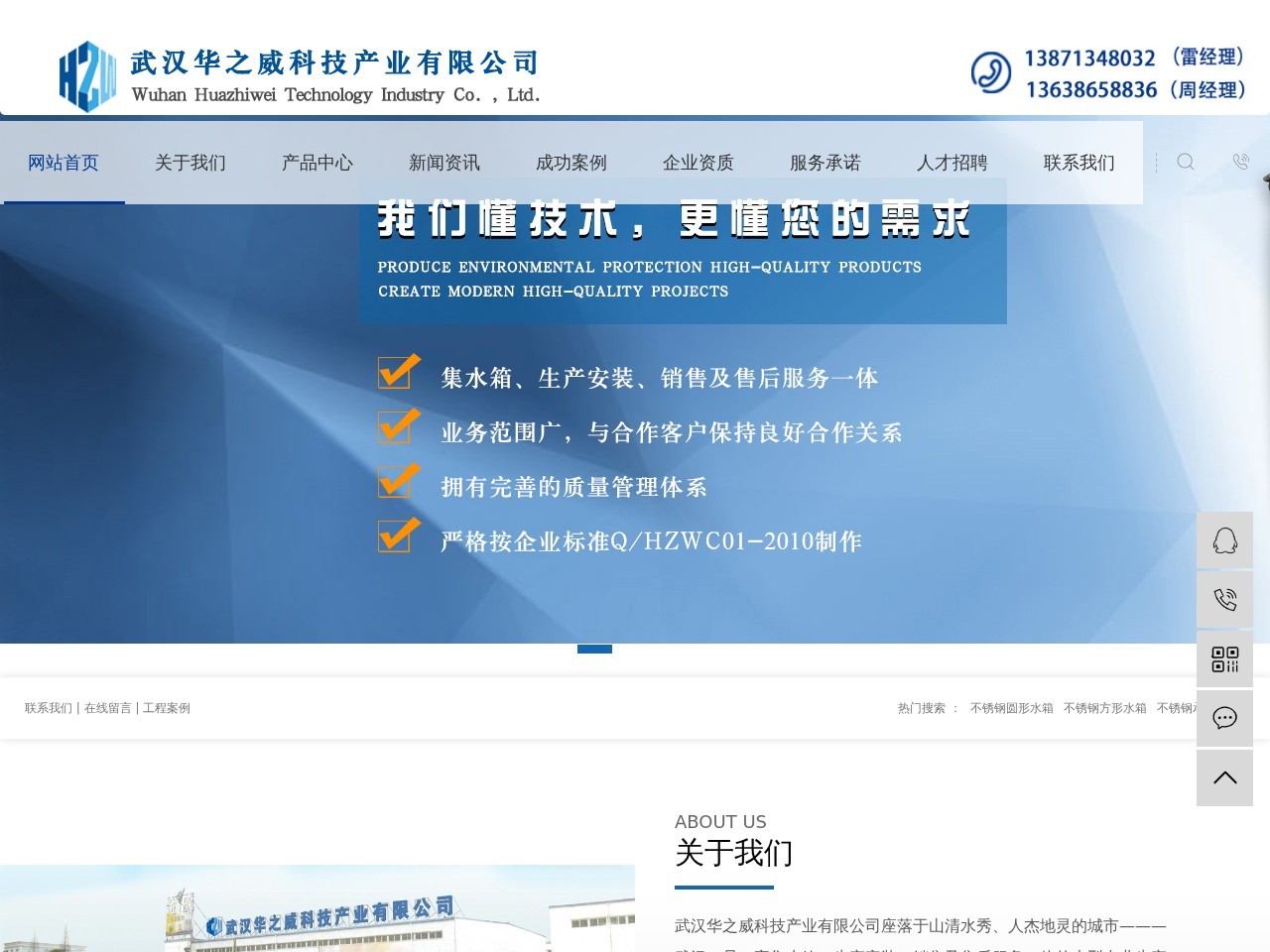
Task: Click the back-to-top arrow icon
Action: (1225, 777)
